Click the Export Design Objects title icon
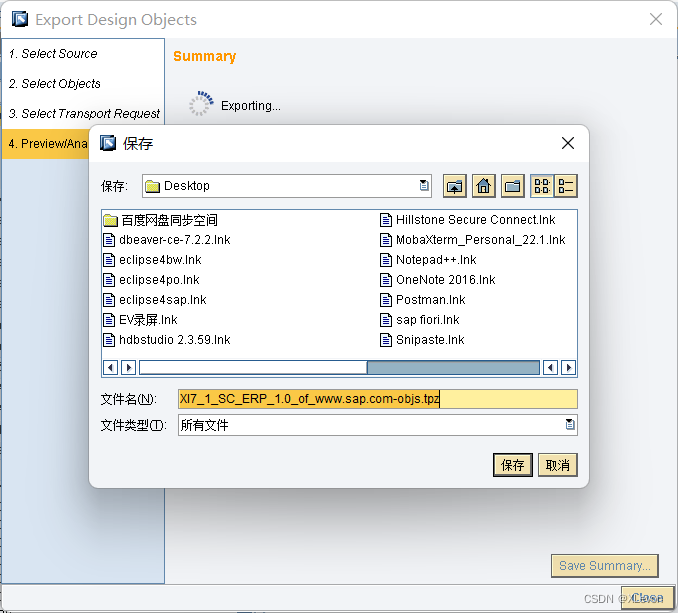Screen dimensions: 678x613 point(20,19)
